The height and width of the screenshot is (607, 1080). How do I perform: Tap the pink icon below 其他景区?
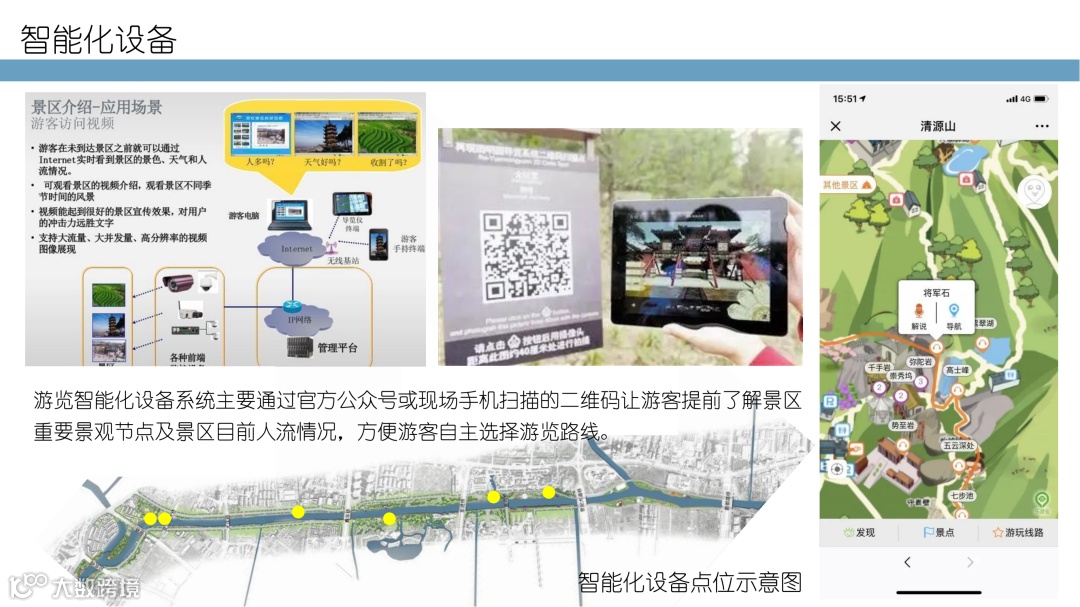click(x=896, y=199)
